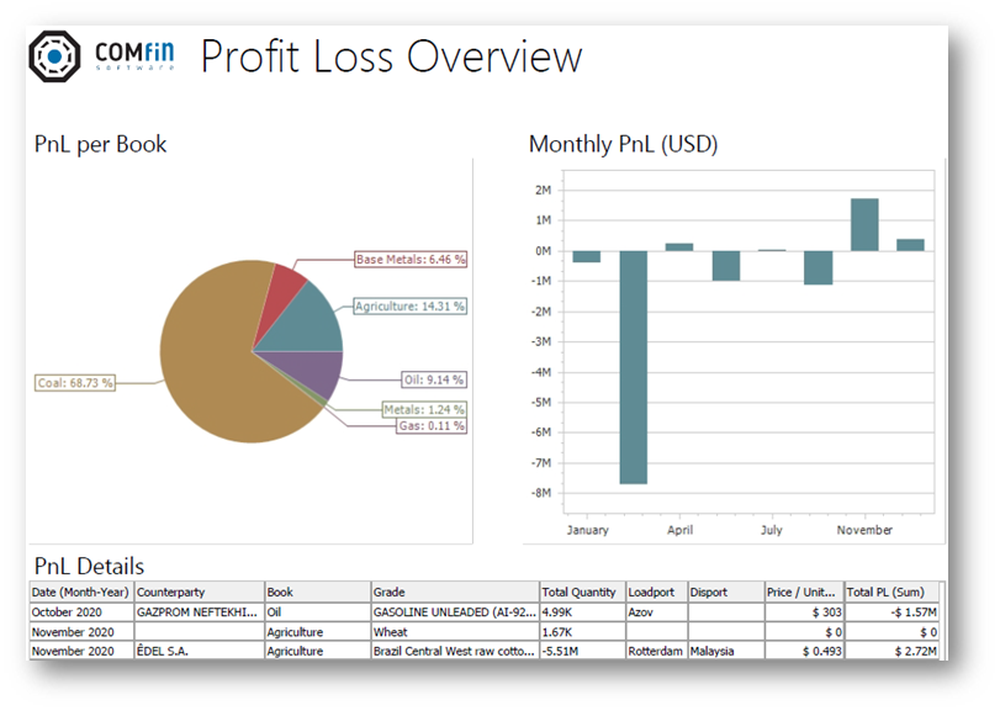Click the 'Base Metals: 6.46 %' label
Image resolution: width=1000 pixels, height=712 pixels.
pyautogui.click(x=411, y=259)
